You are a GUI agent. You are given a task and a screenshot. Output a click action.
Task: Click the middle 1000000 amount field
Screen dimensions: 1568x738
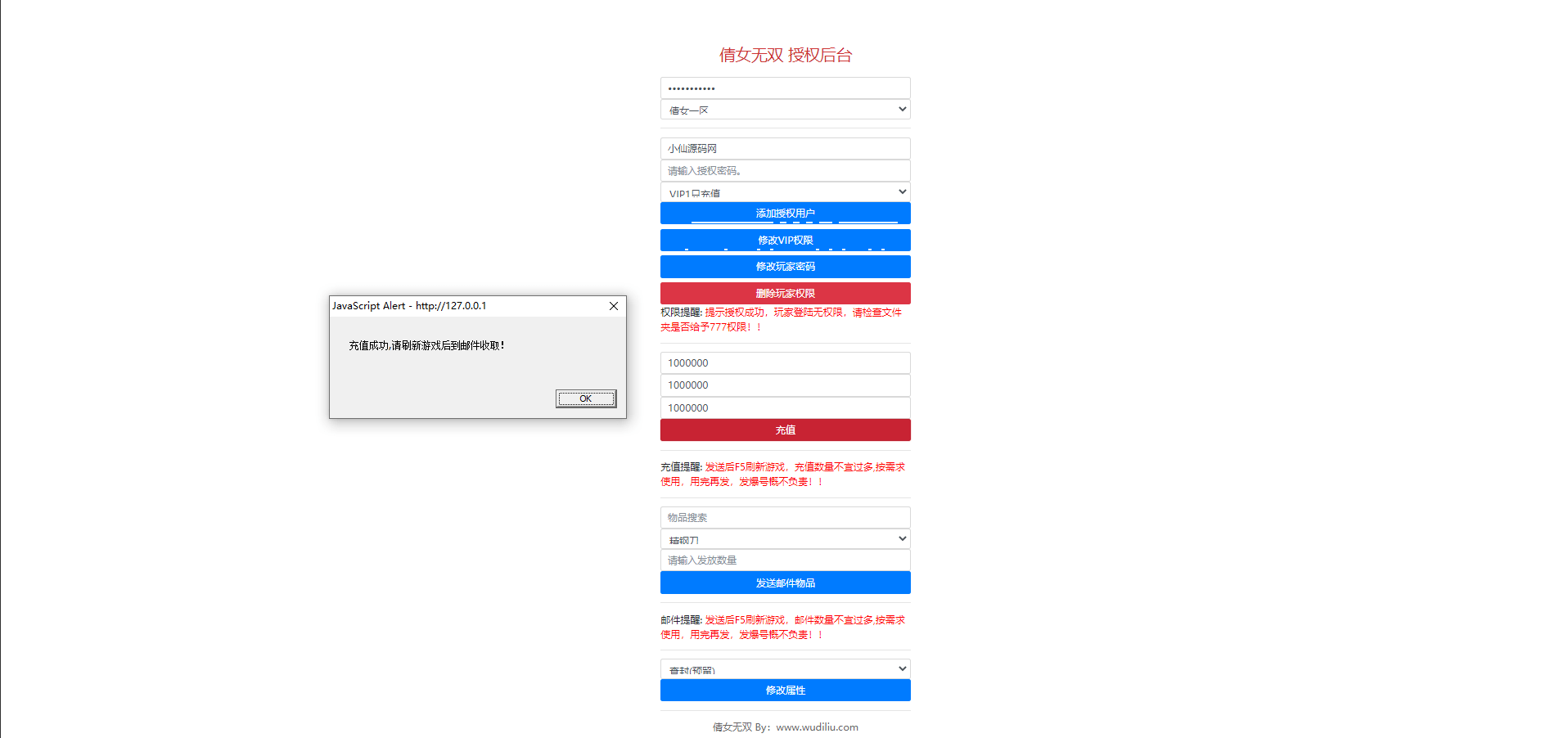click(x=786, y=385)
